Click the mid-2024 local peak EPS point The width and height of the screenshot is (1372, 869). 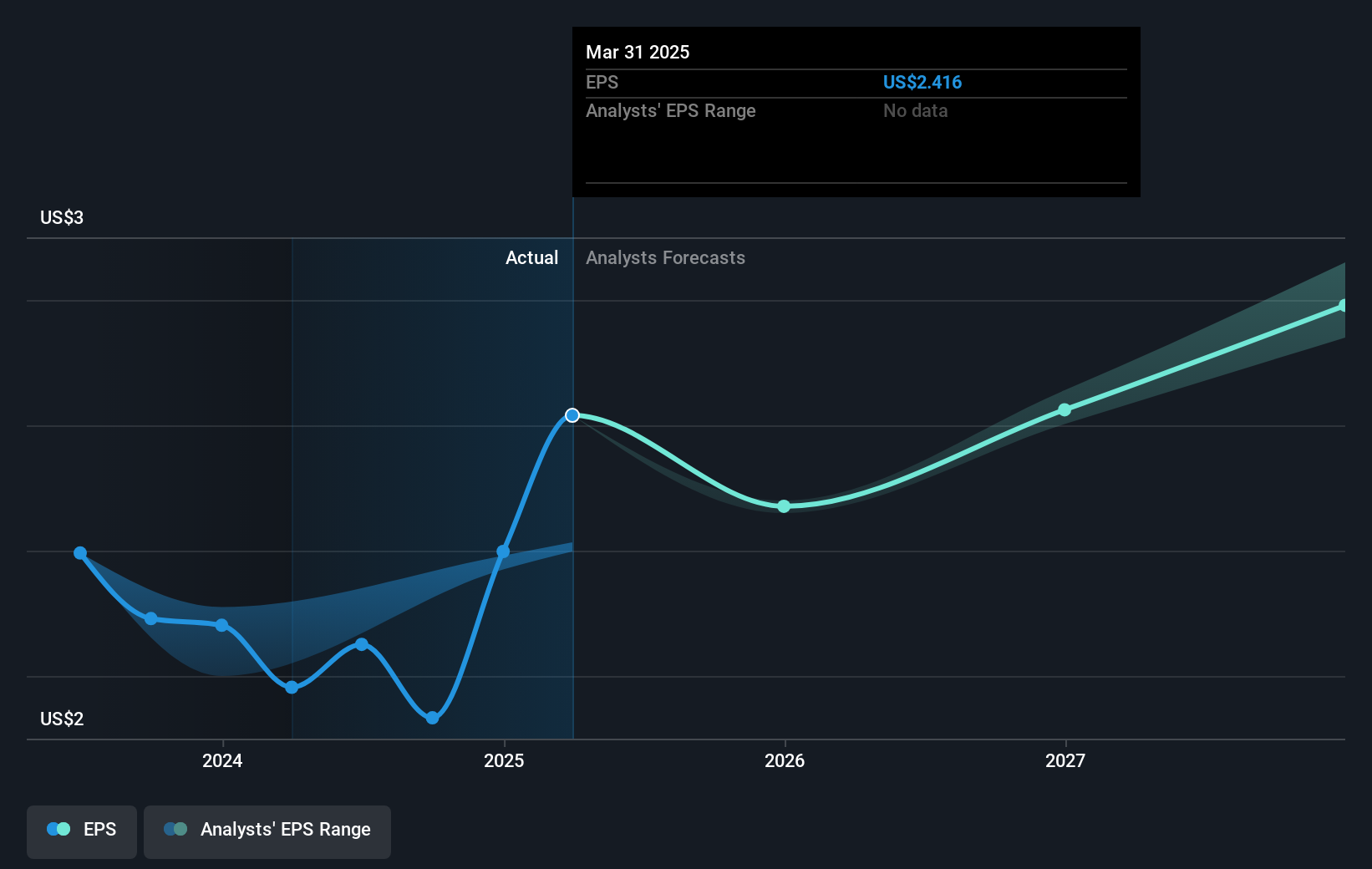[x=362, y=644]
